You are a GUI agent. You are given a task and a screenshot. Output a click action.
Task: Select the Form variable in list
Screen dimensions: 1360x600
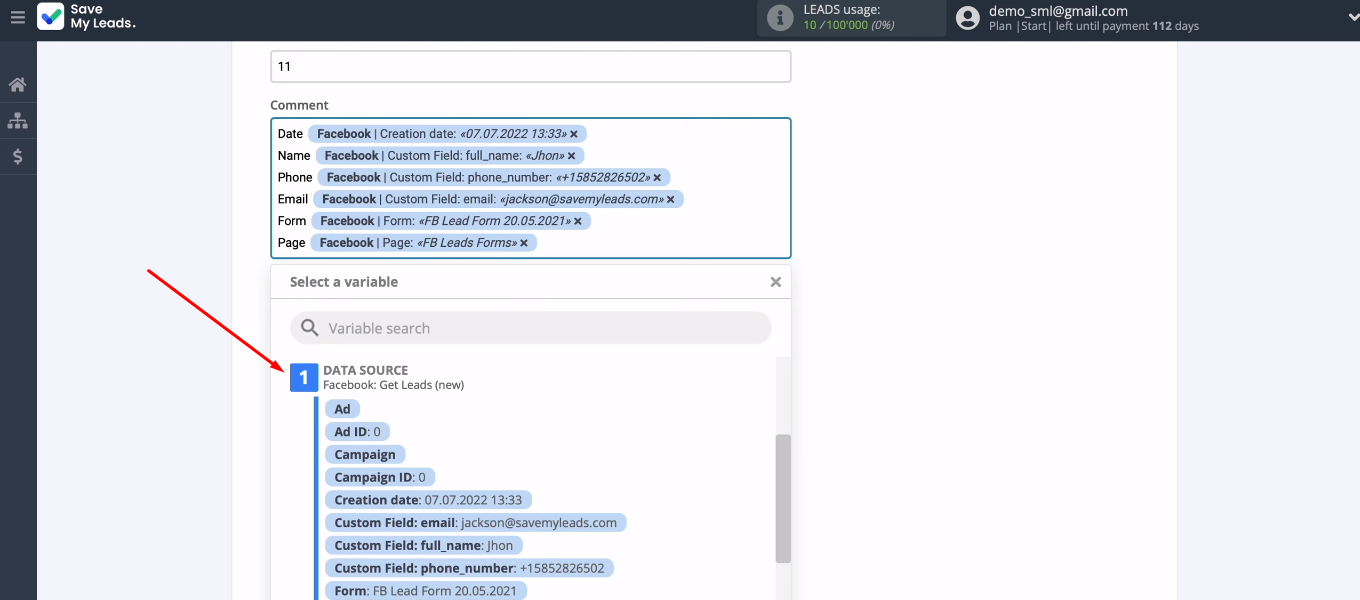pos(426,591)
